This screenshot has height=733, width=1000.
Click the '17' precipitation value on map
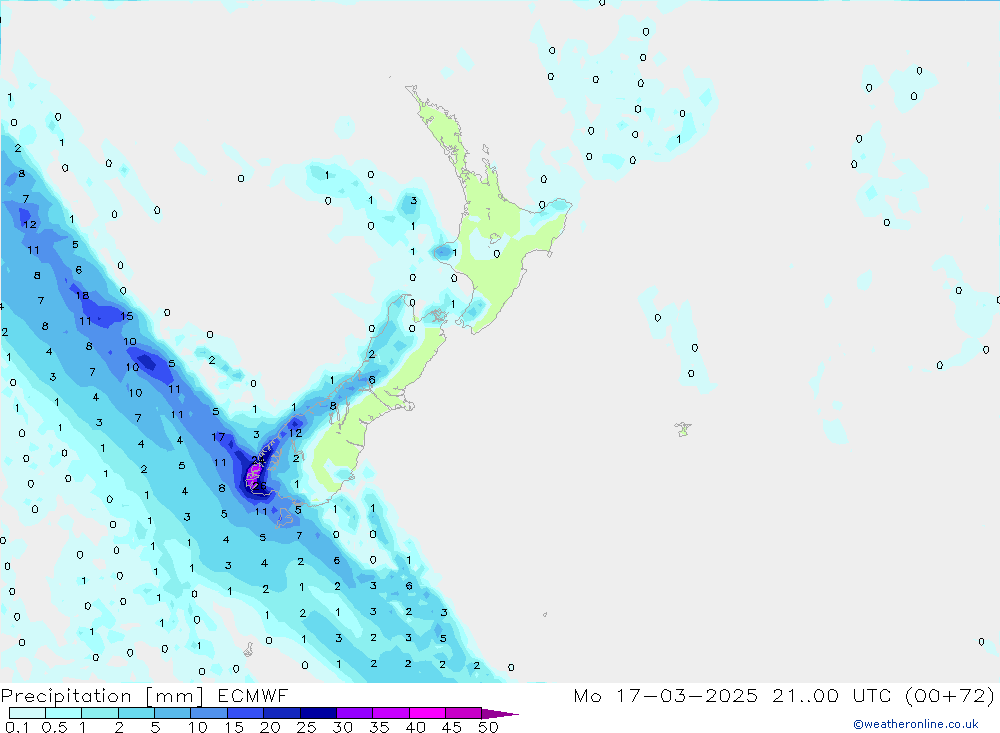pos(218,437)
